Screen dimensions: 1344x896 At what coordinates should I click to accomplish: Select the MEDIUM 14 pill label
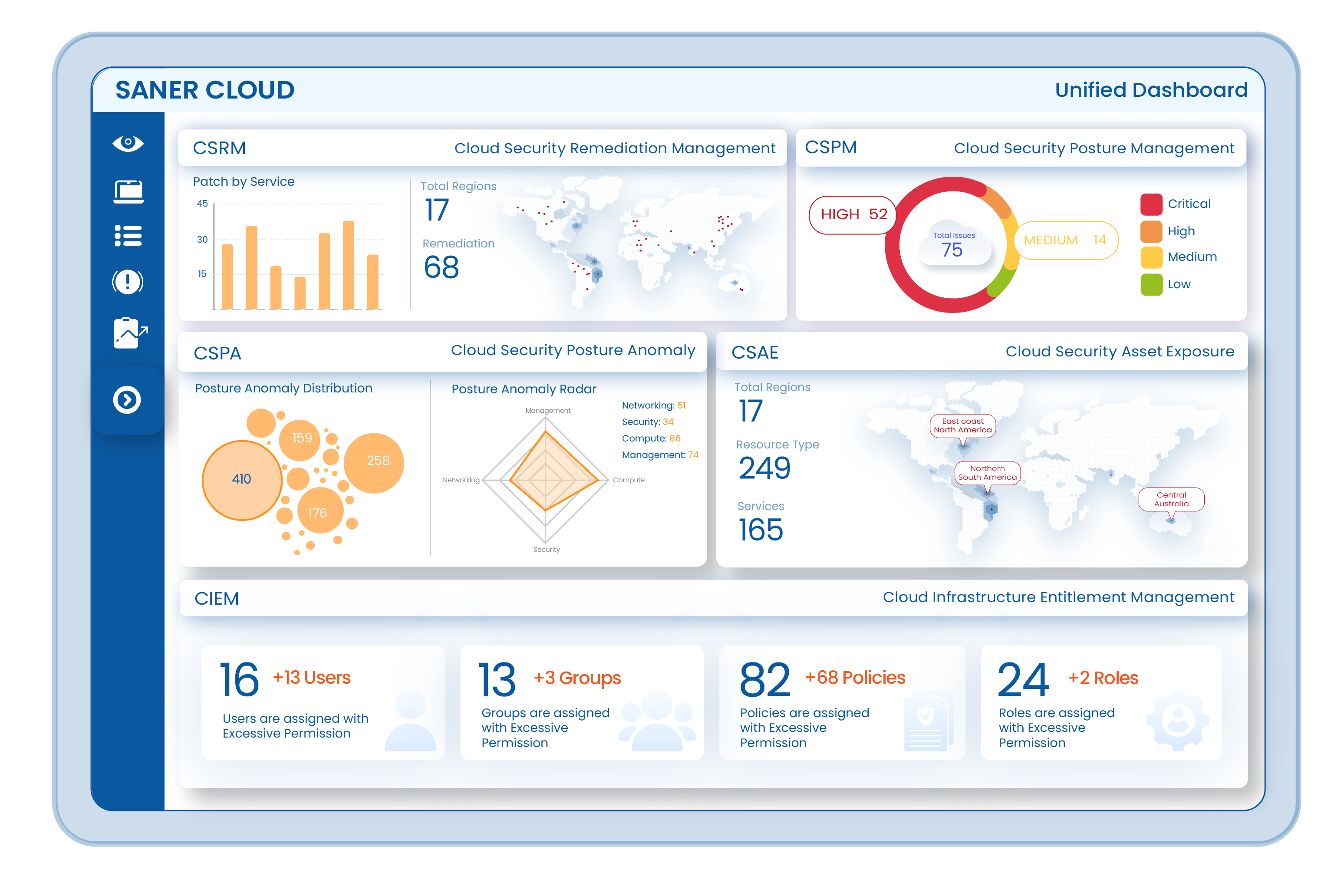click(x=1065, y=240)
